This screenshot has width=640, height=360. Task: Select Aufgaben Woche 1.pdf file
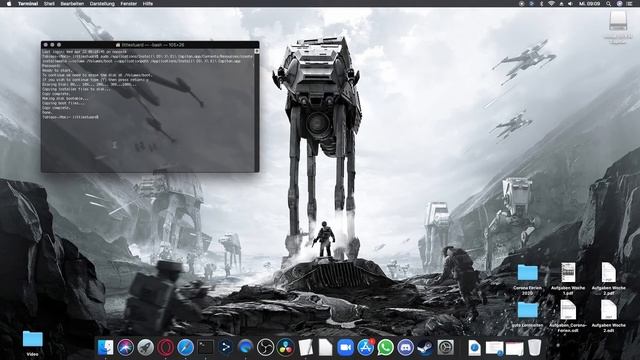click(x=568, y=273)
